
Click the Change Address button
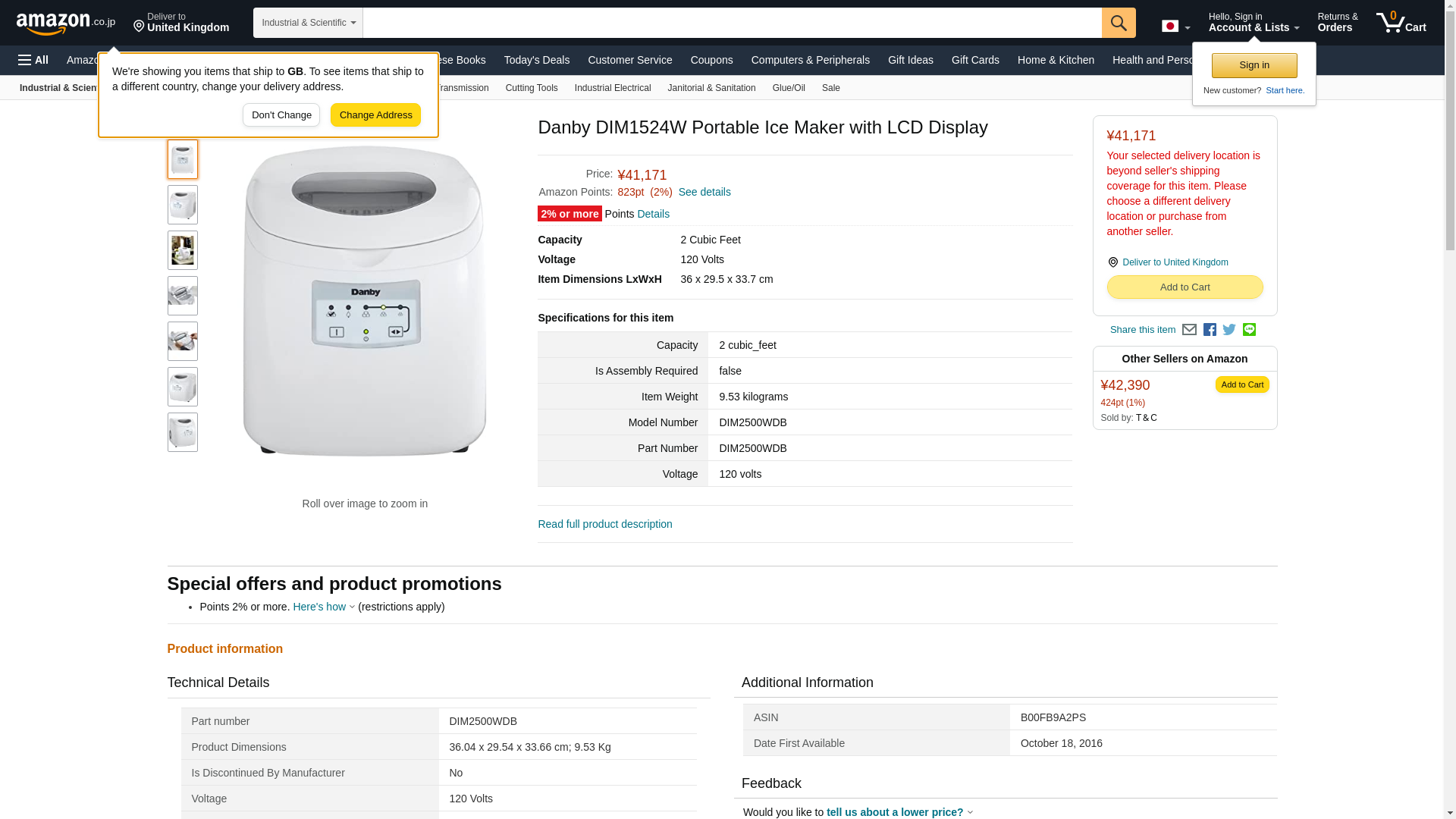tap(375, 115)
